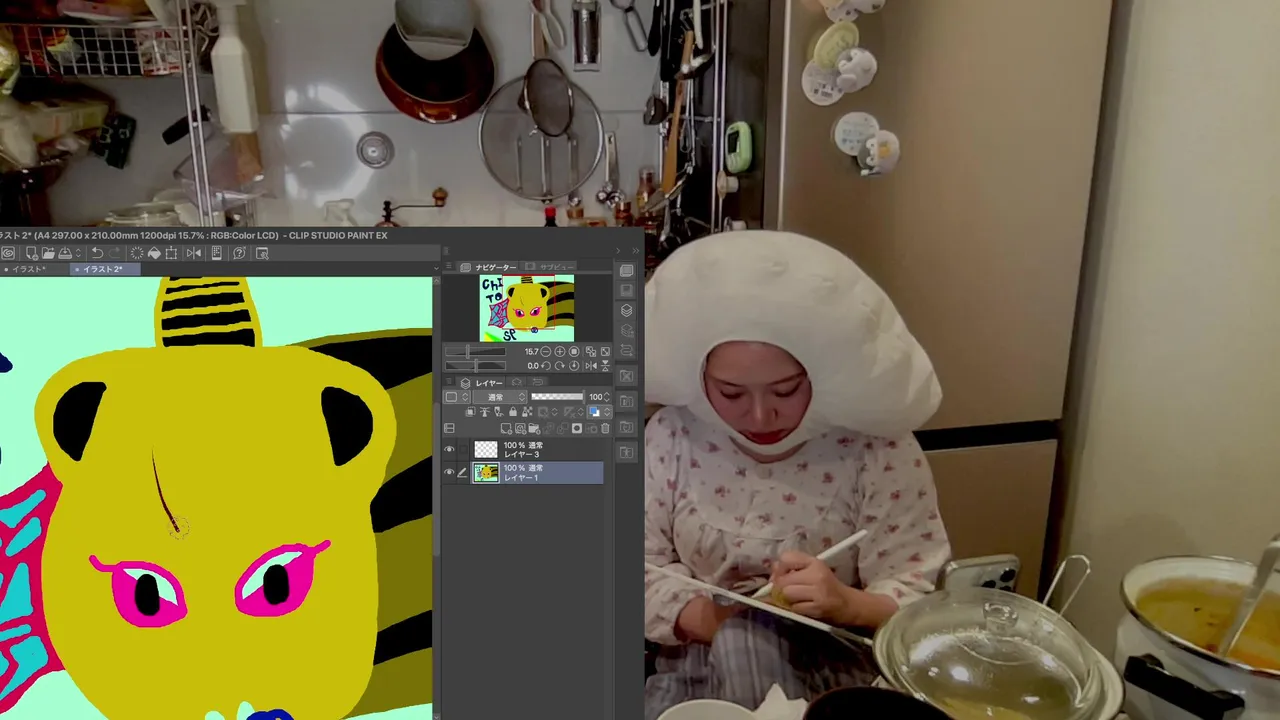
Task: Select the レイヤー panel tab
Action: [480, 382]
